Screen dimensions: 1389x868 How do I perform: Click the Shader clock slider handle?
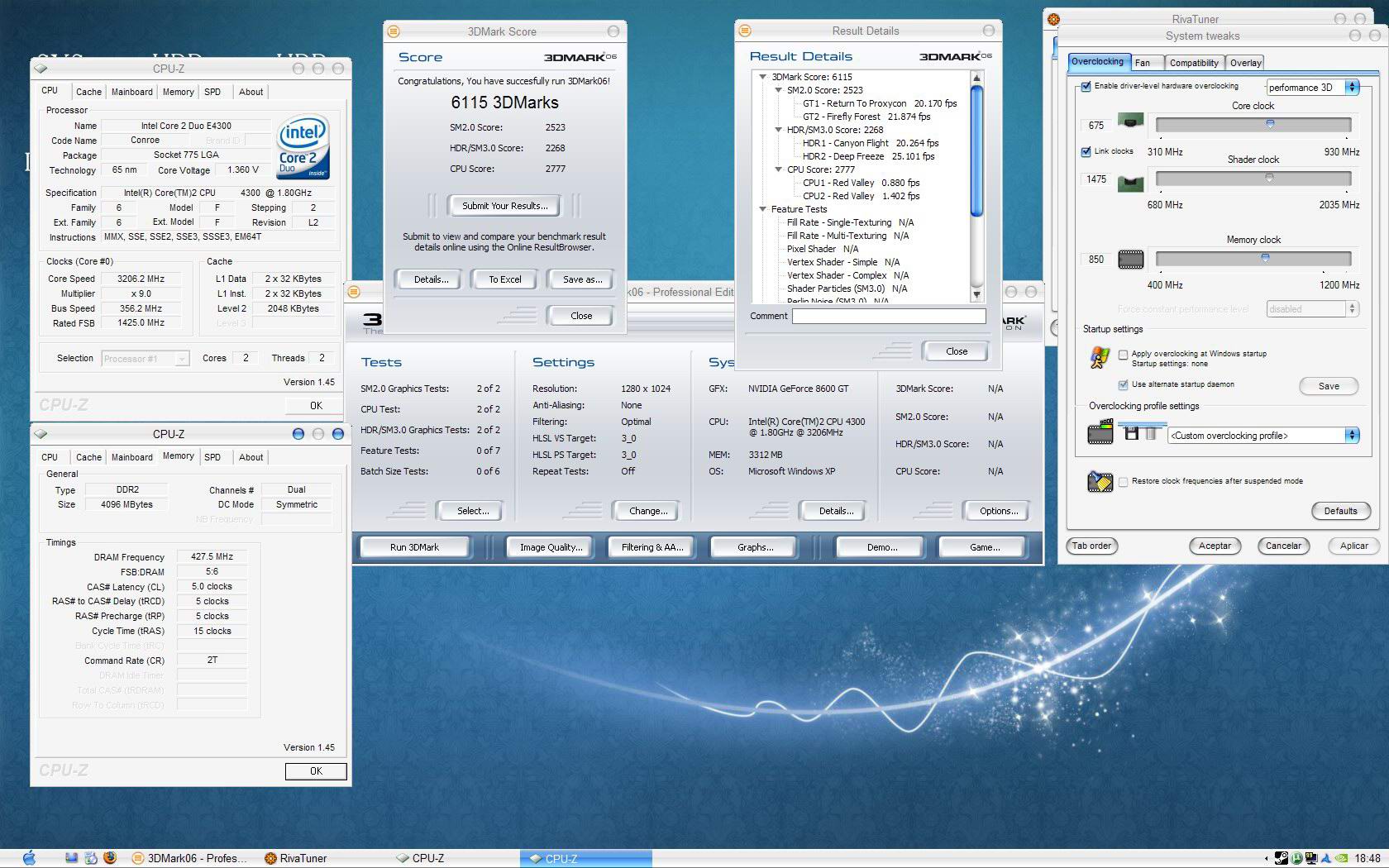[1270, 178]
